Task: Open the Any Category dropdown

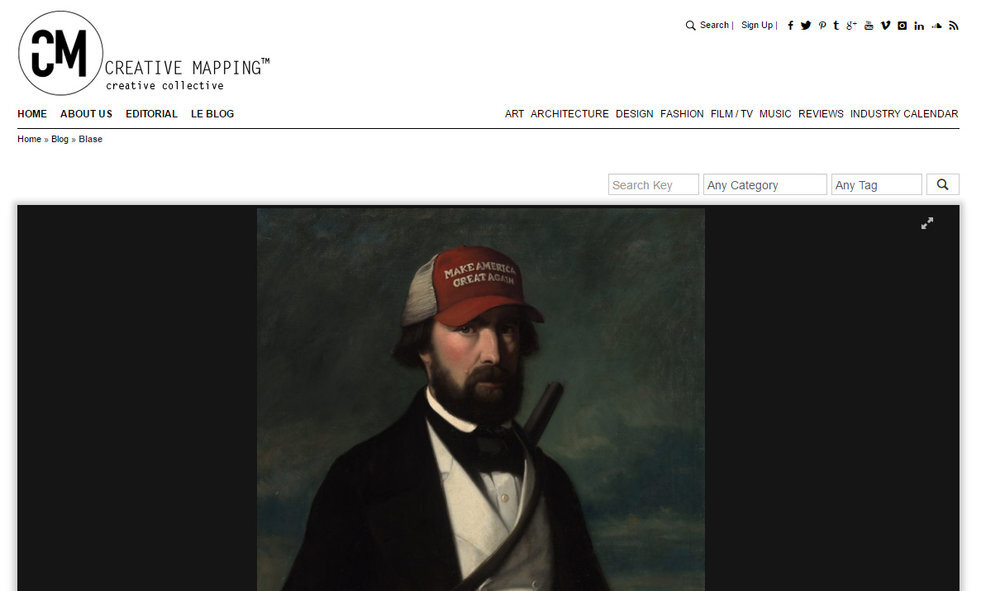Action: click(x=765, y=185)
